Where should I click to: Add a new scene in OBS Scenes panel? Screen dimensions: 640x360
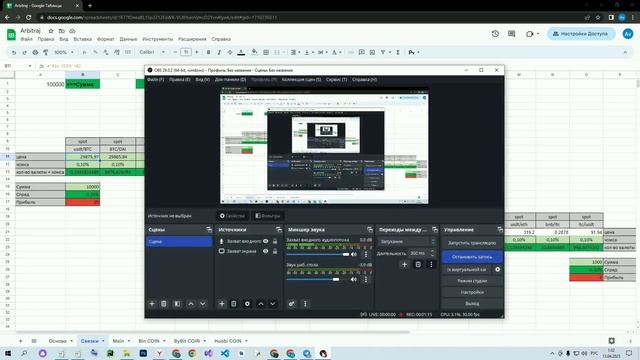(x=152, y=304)
